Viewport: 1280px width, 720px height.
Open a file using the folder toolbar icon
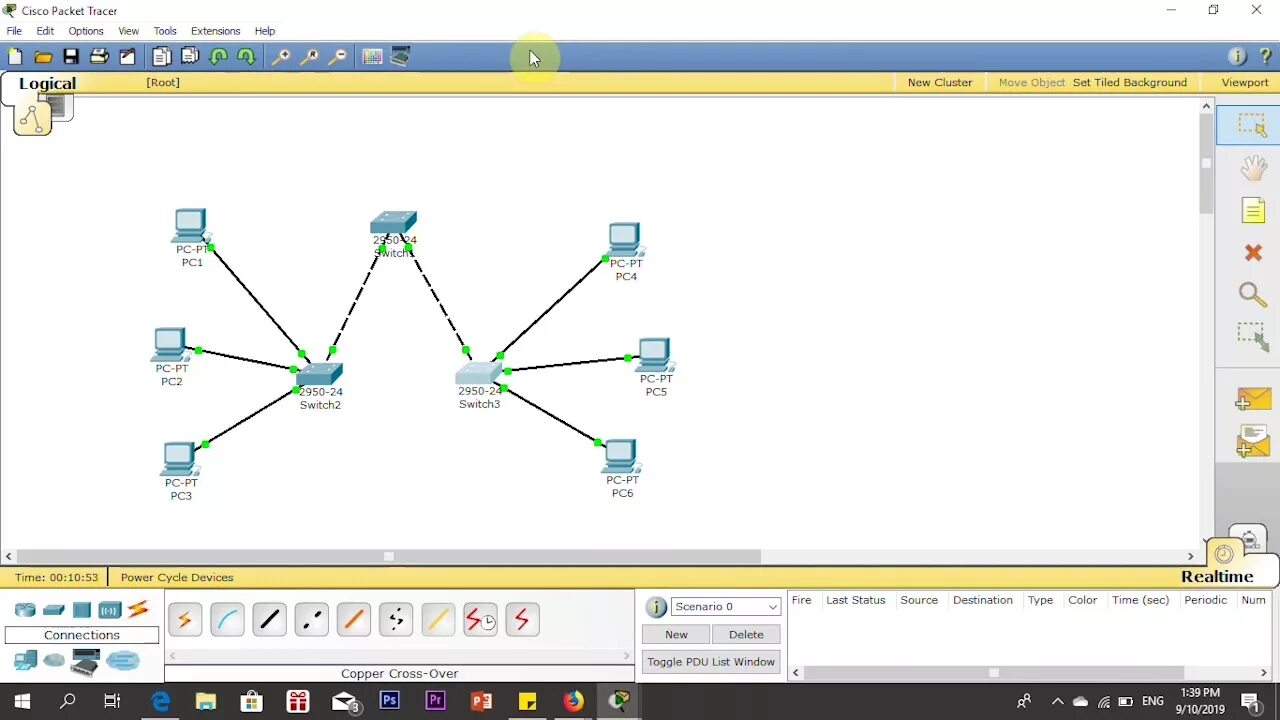pos(43,57)
